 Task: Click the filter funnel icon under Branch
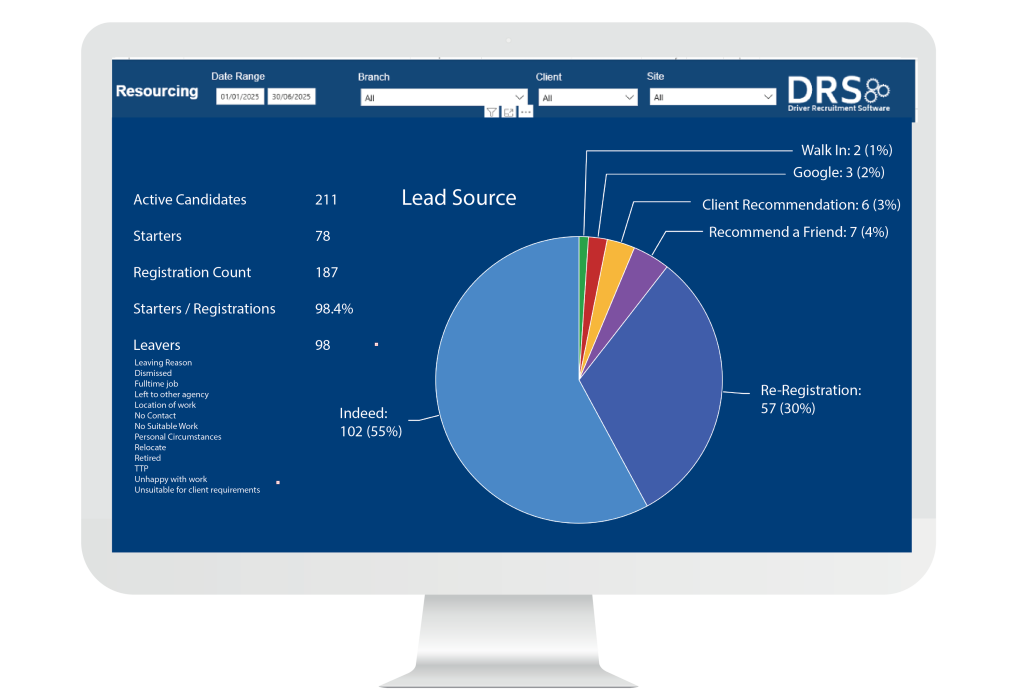492,112
